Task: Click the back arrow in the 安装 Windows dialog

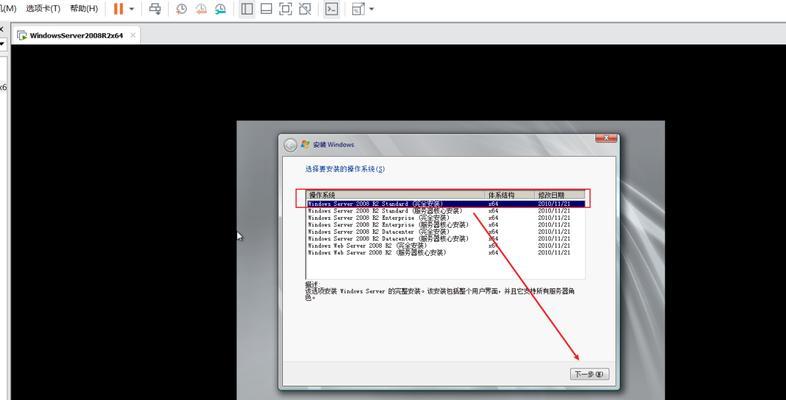Action: point(290,145)
